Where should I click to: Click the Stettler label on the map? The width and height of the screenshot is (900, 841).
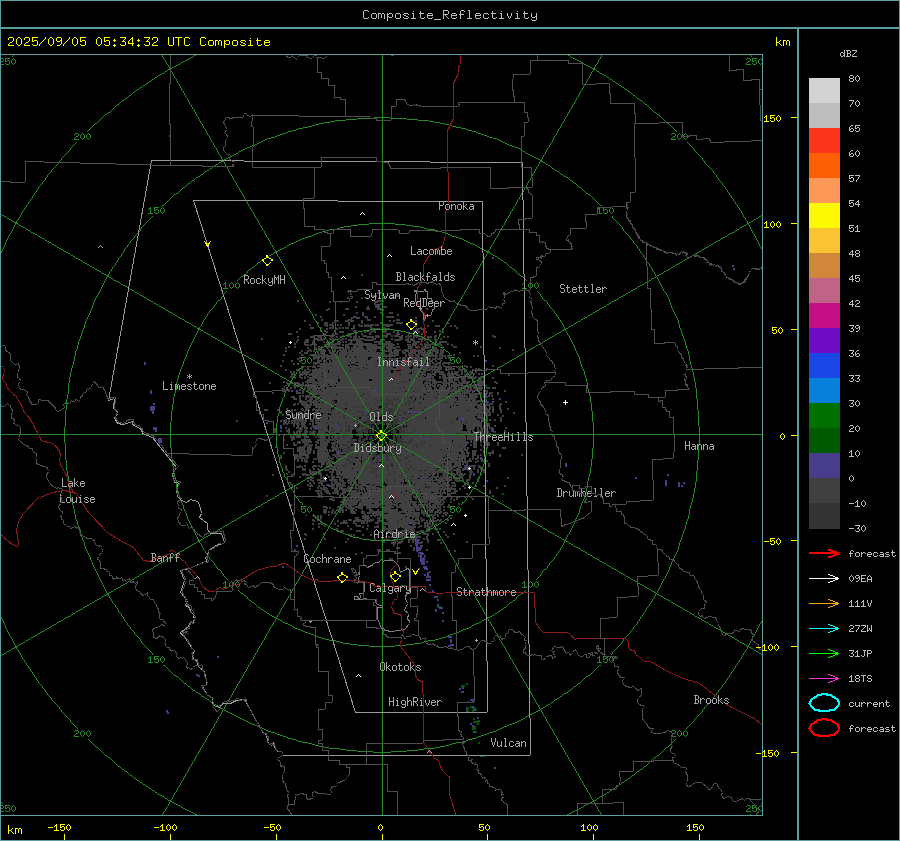(583, 289)
